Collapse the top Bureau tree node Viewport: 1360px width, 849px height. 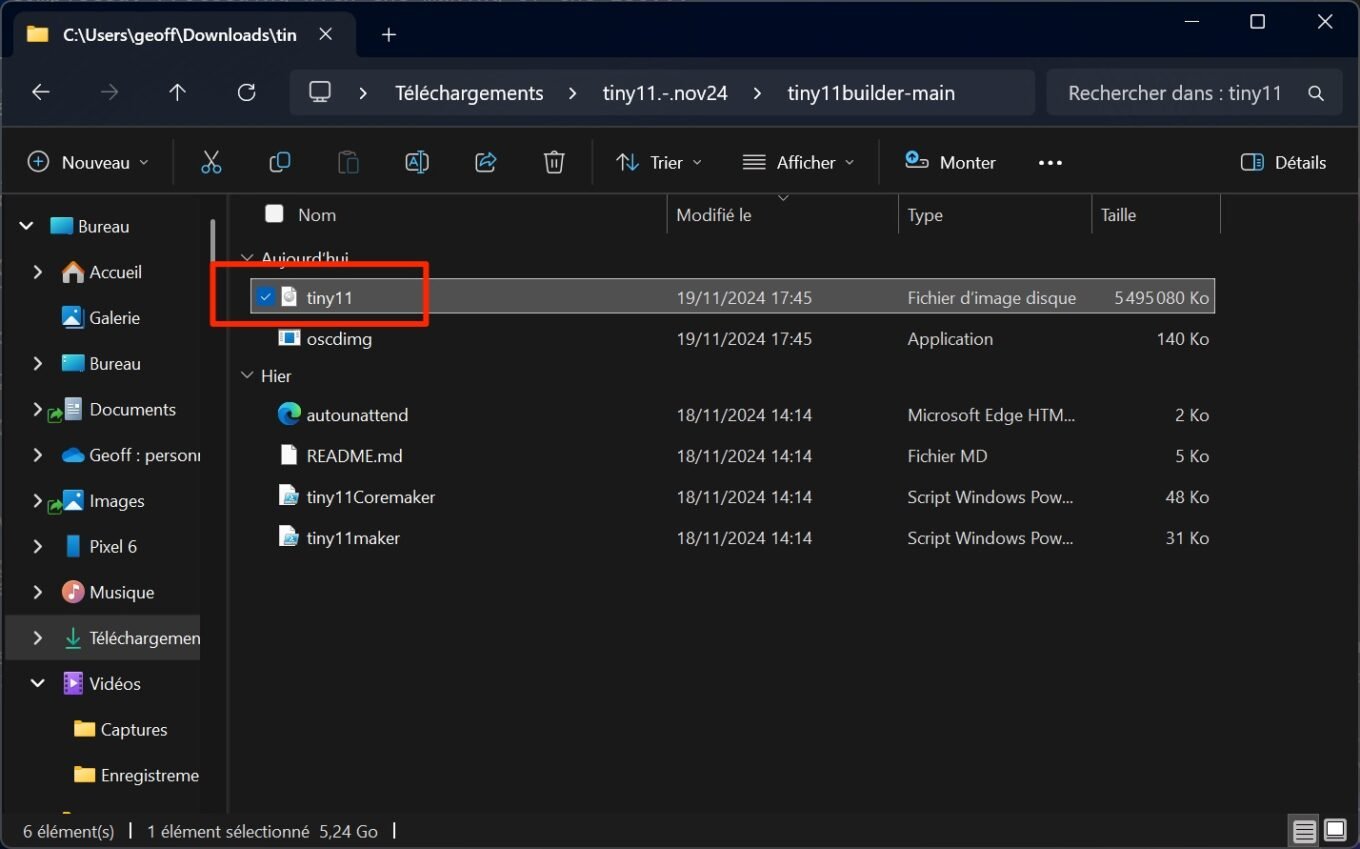(27, 227)
